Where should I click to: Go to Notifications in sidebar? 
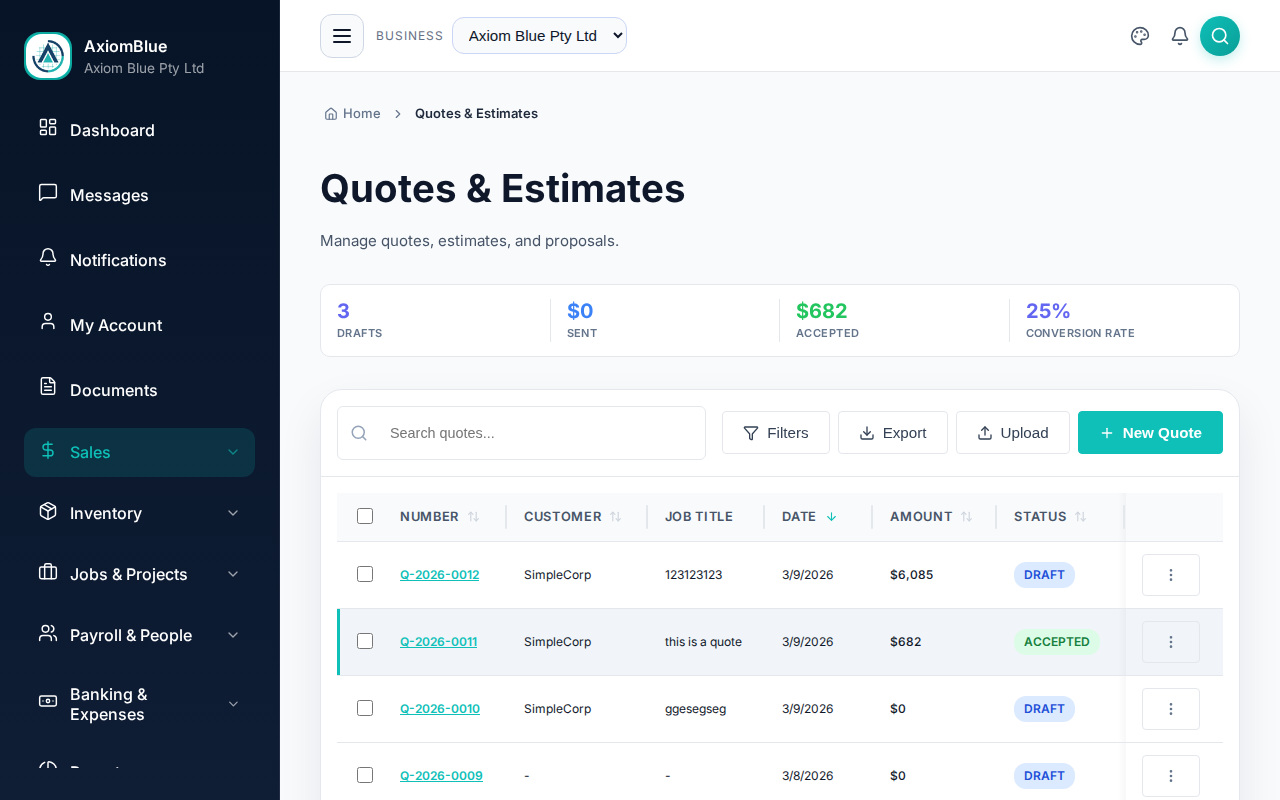tap(139, 260)
